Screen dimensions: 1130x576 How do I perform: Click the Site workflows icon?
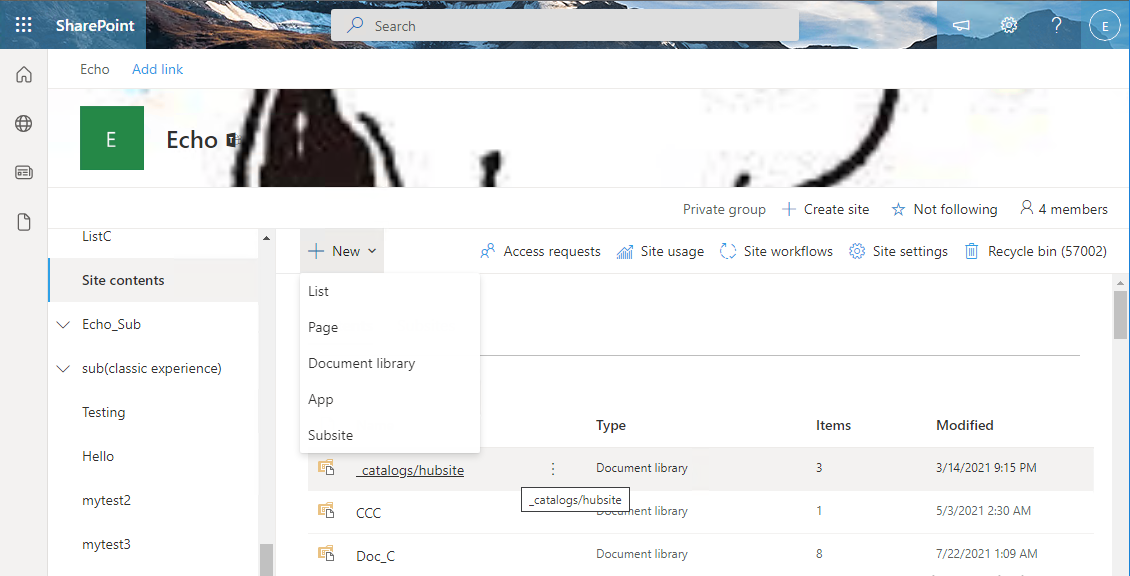pyautogui.click(x=728, y=252)
